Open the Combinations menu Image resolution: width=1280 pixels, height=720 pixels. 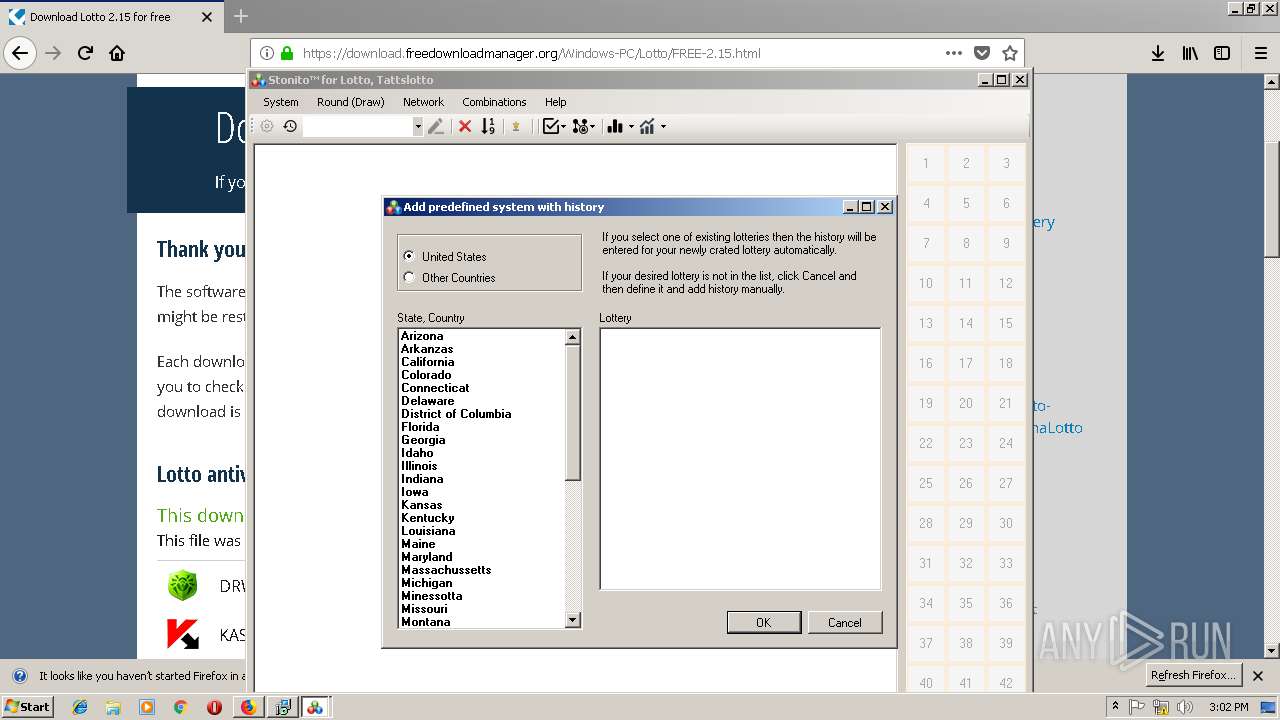[494, 102]
